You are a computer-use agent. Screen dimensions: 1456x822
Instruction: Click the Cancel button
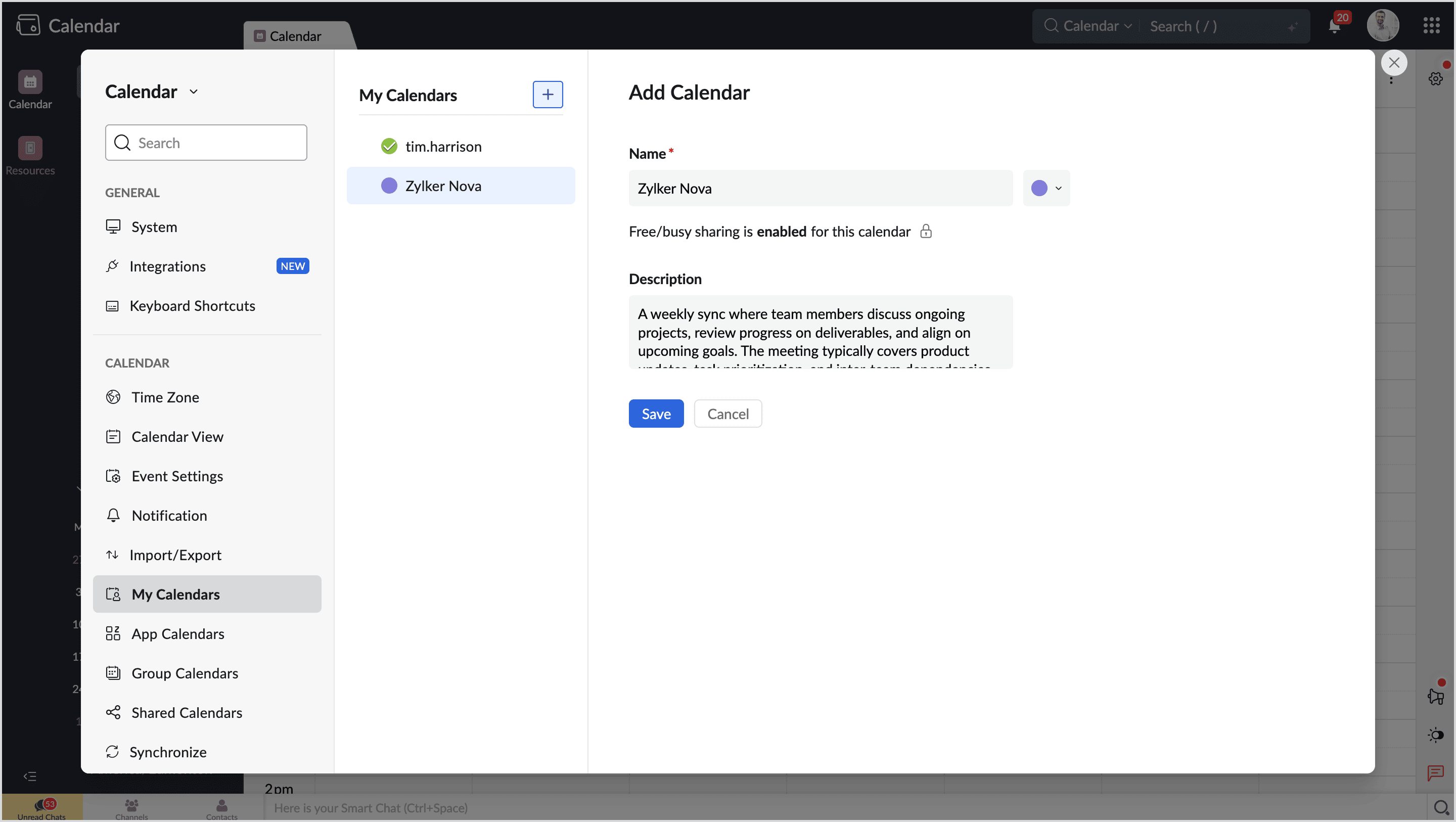coord(727,413)
